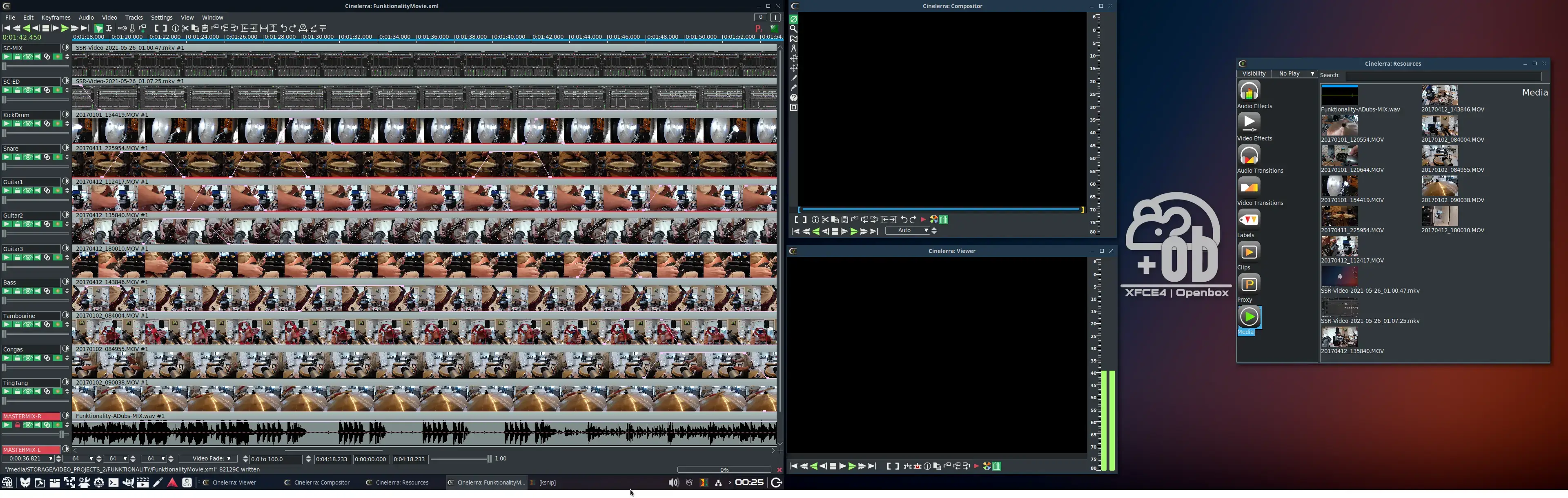Open Audio Effects folder in Resources
Image resolution: width=1568 pixels, height=498 pixels.
(x=1249, y=90)
